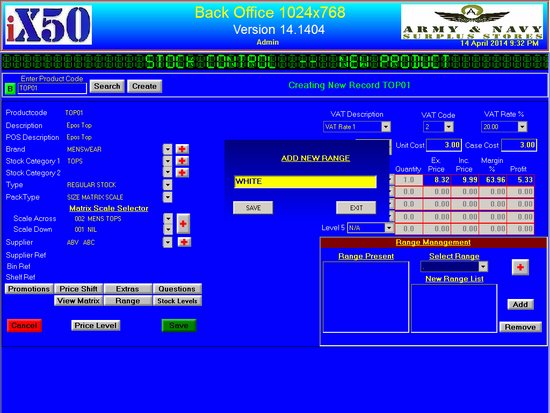This screenshot has height=413, width=550.
Task: Click the Search button
Action: 107,86
